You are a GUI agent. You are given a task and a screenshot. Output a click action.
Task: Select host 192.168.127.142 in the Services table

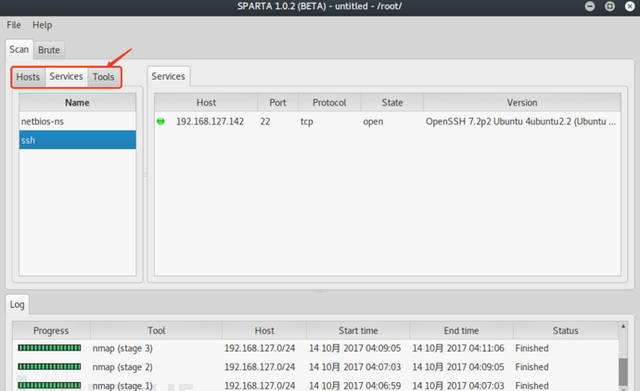(210, 121)
